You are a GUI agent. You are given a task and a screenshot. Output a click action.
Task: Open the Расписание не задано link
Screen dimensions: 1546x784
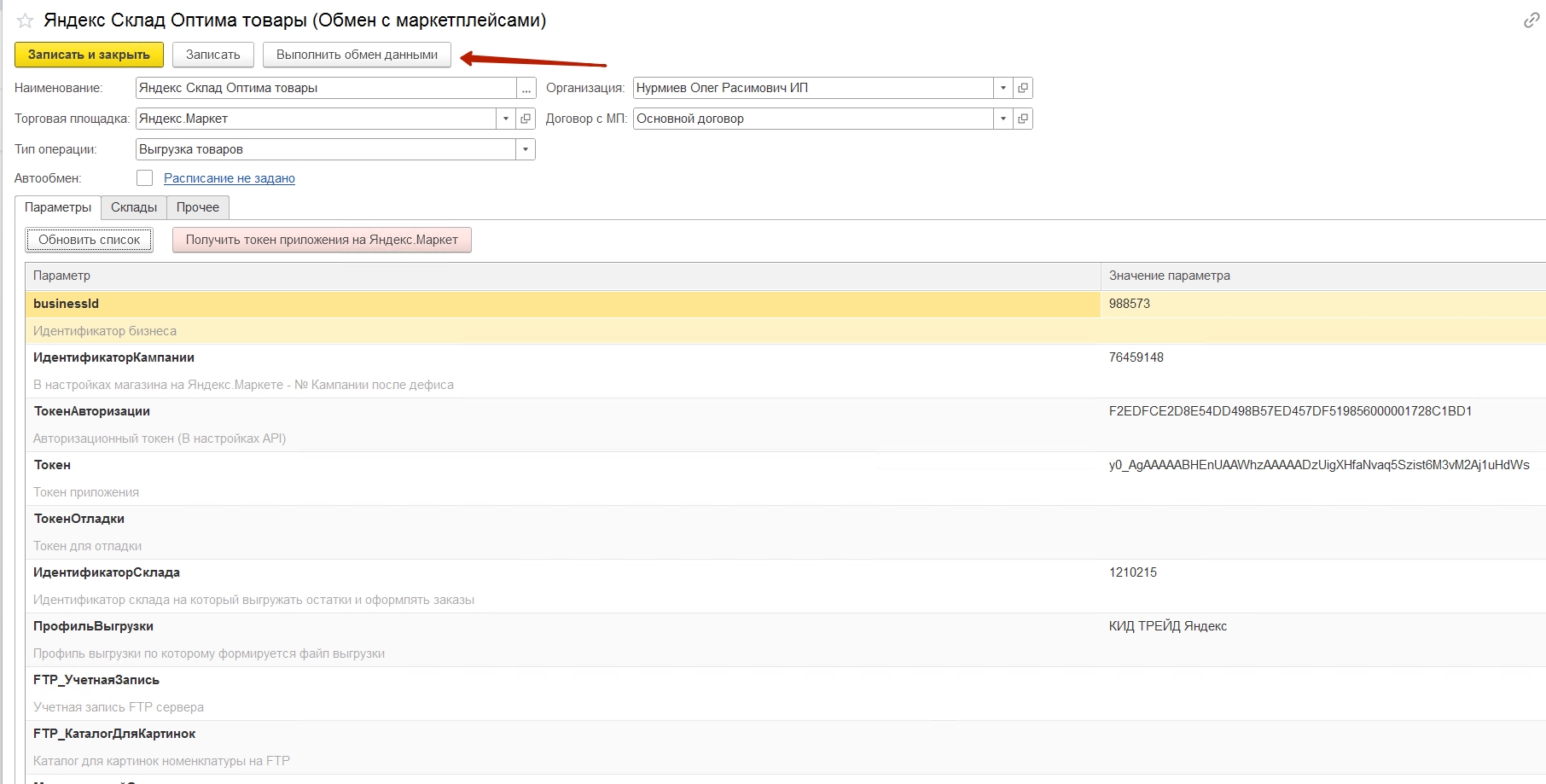[x=230, y=178]
